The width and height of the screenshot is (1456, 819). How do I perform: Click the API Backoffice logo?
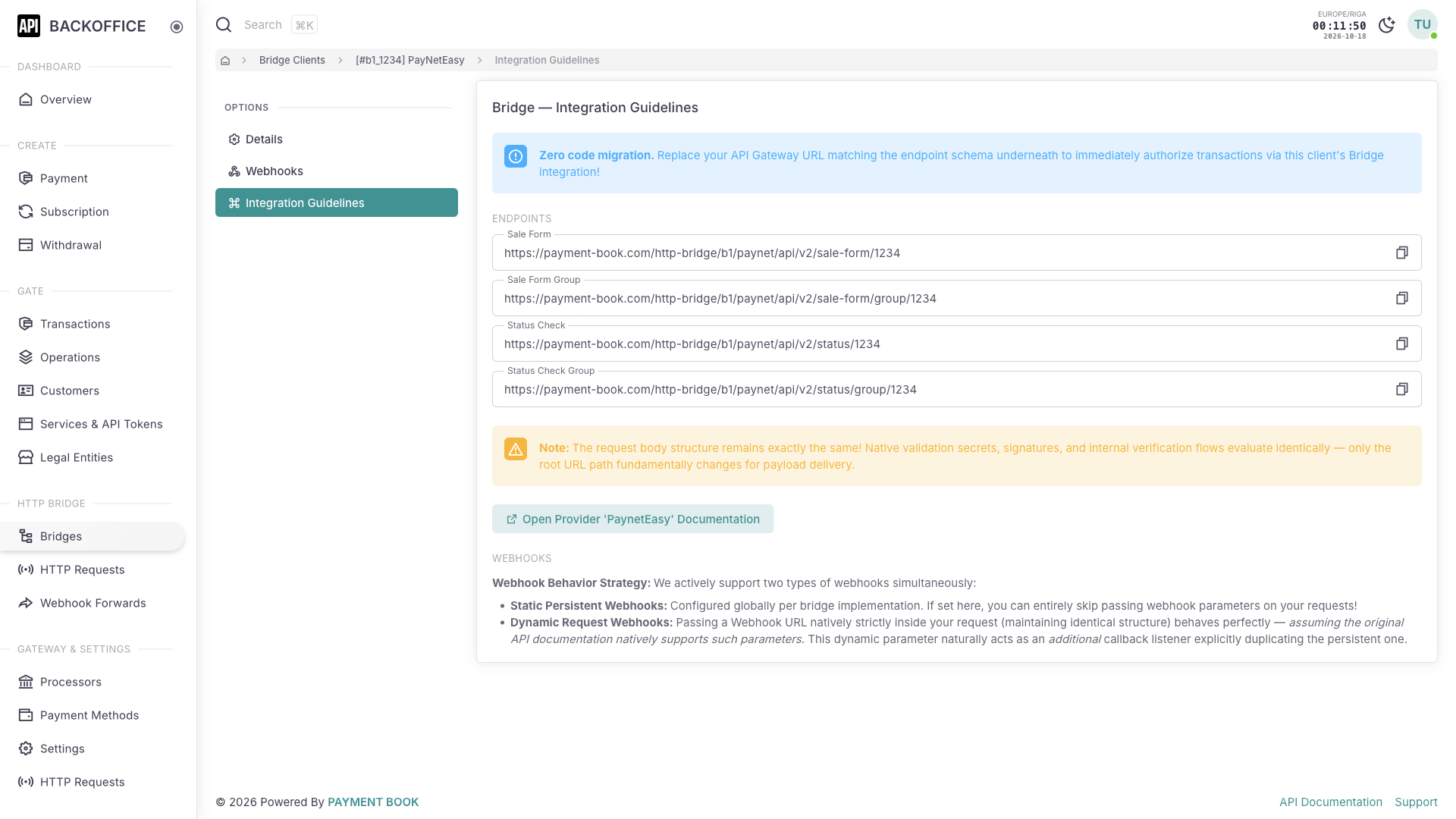click(x=81, y=26)
